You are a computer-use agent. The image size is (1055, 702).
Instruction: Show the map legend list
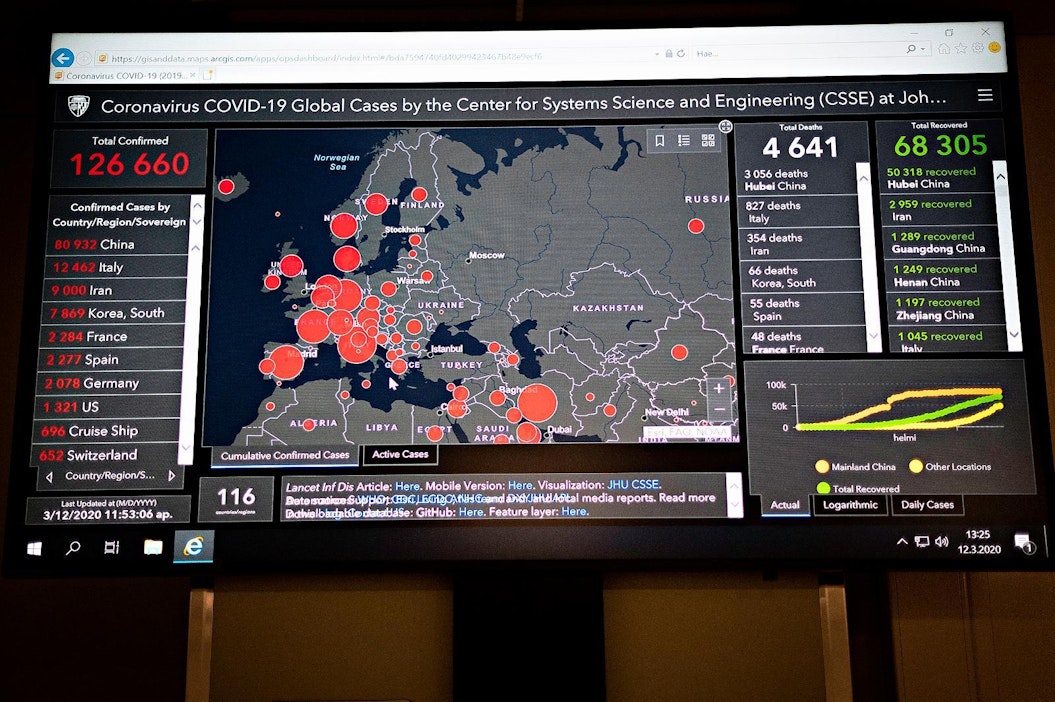click(684, 141)
